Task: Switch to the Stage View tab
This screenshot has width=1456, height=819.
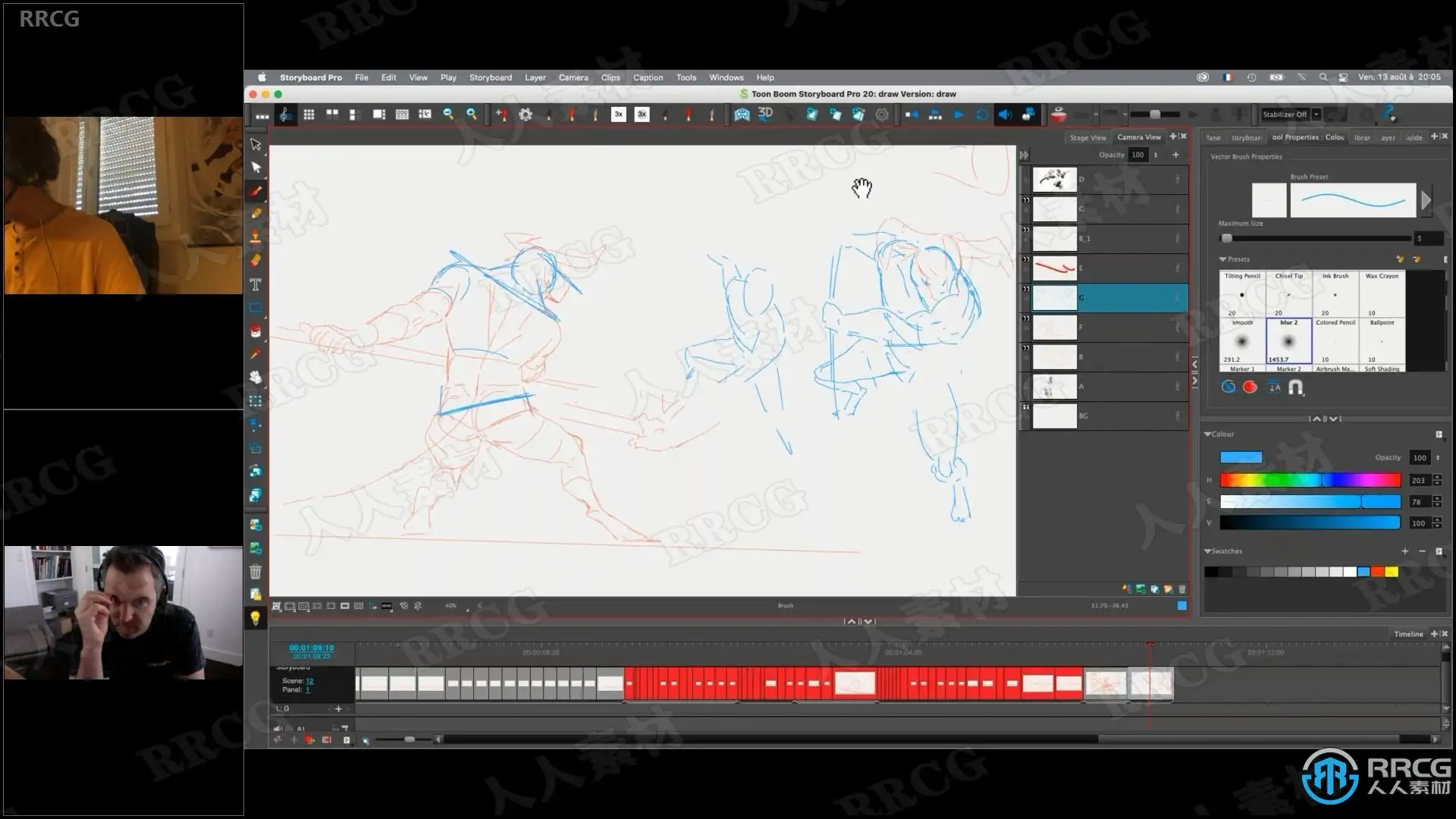Action: 1087,137
